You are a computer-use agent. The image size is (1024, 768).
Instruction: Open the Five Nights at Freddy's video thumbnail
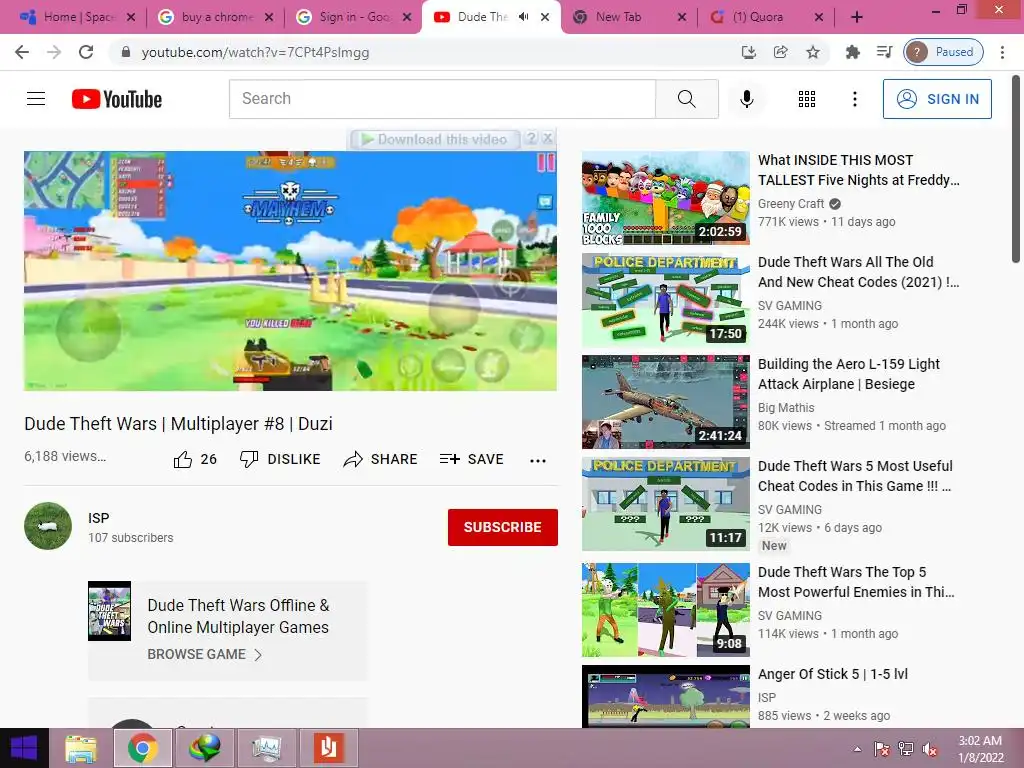(x=665, y=198)
